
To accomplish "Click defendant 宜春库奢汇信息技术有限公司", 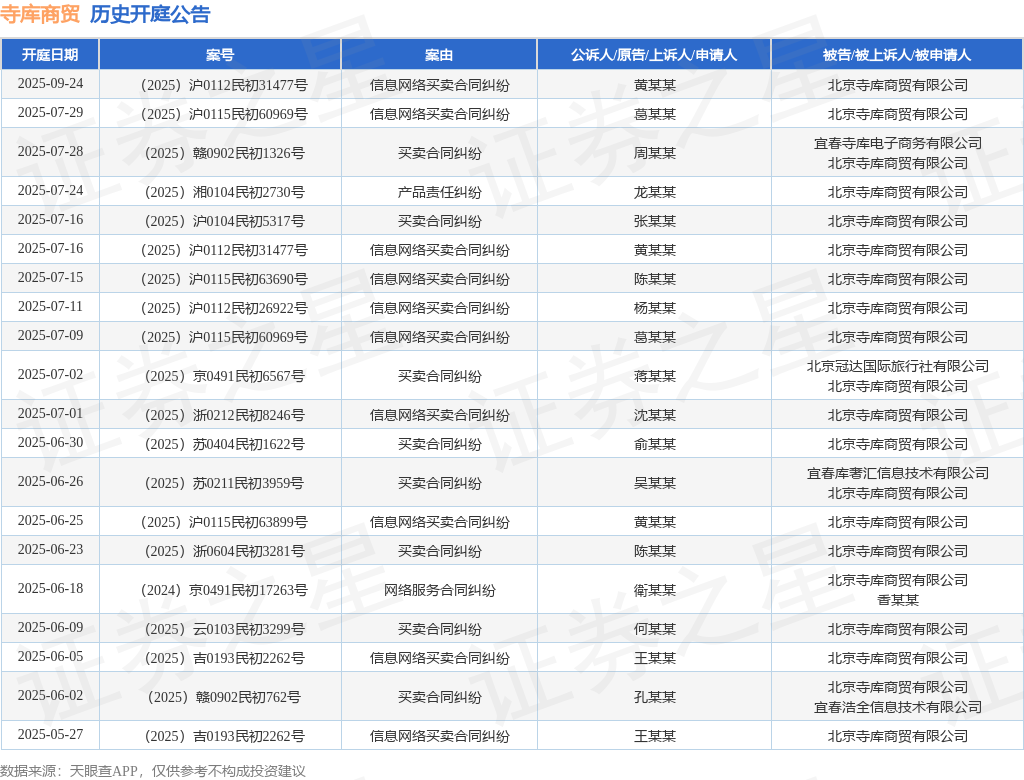I will pos(898,473).
